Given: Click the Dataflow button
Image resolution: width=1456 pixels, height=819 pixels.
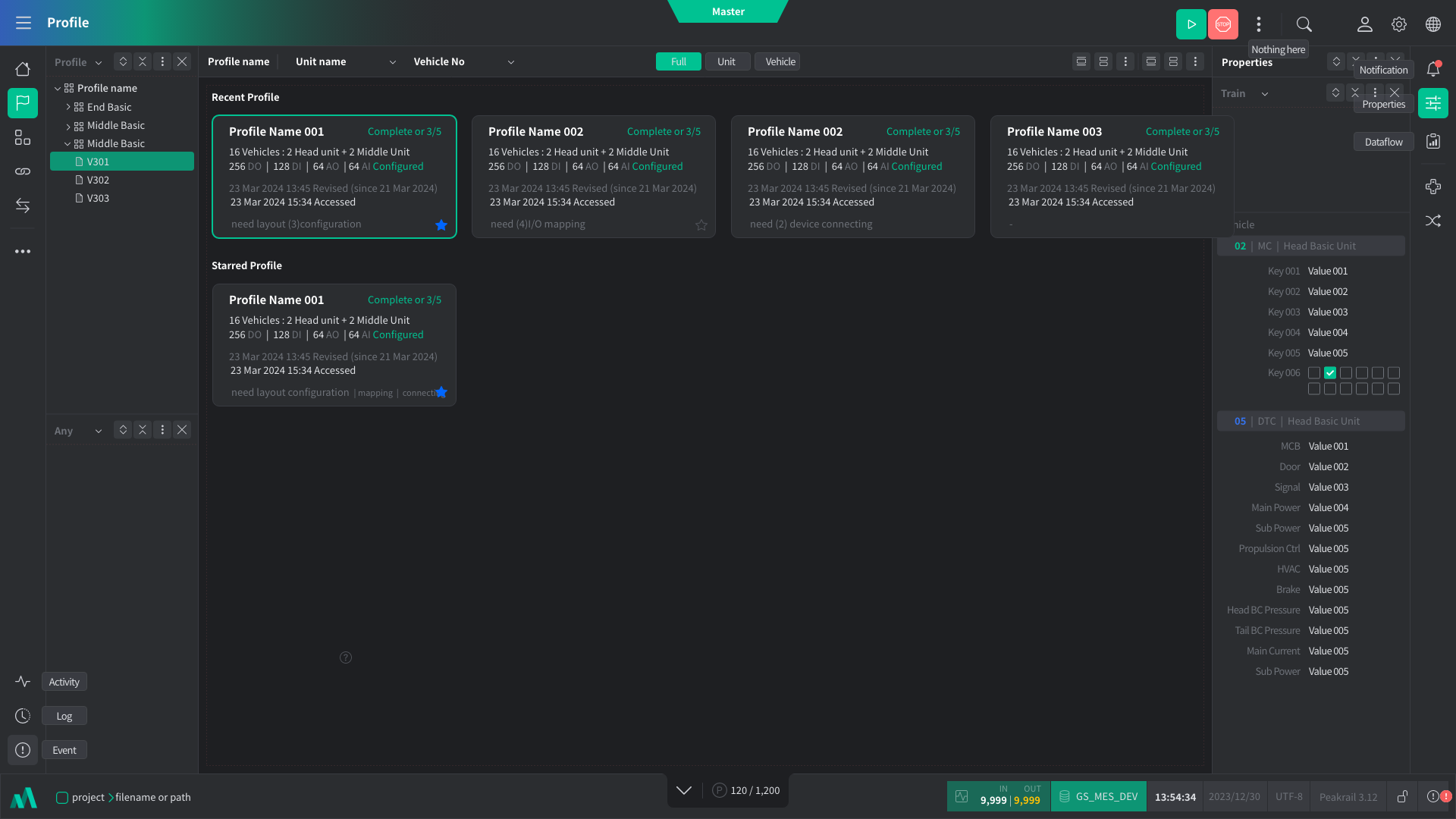Looking at the screenshot, I should tap(1383, 142).
